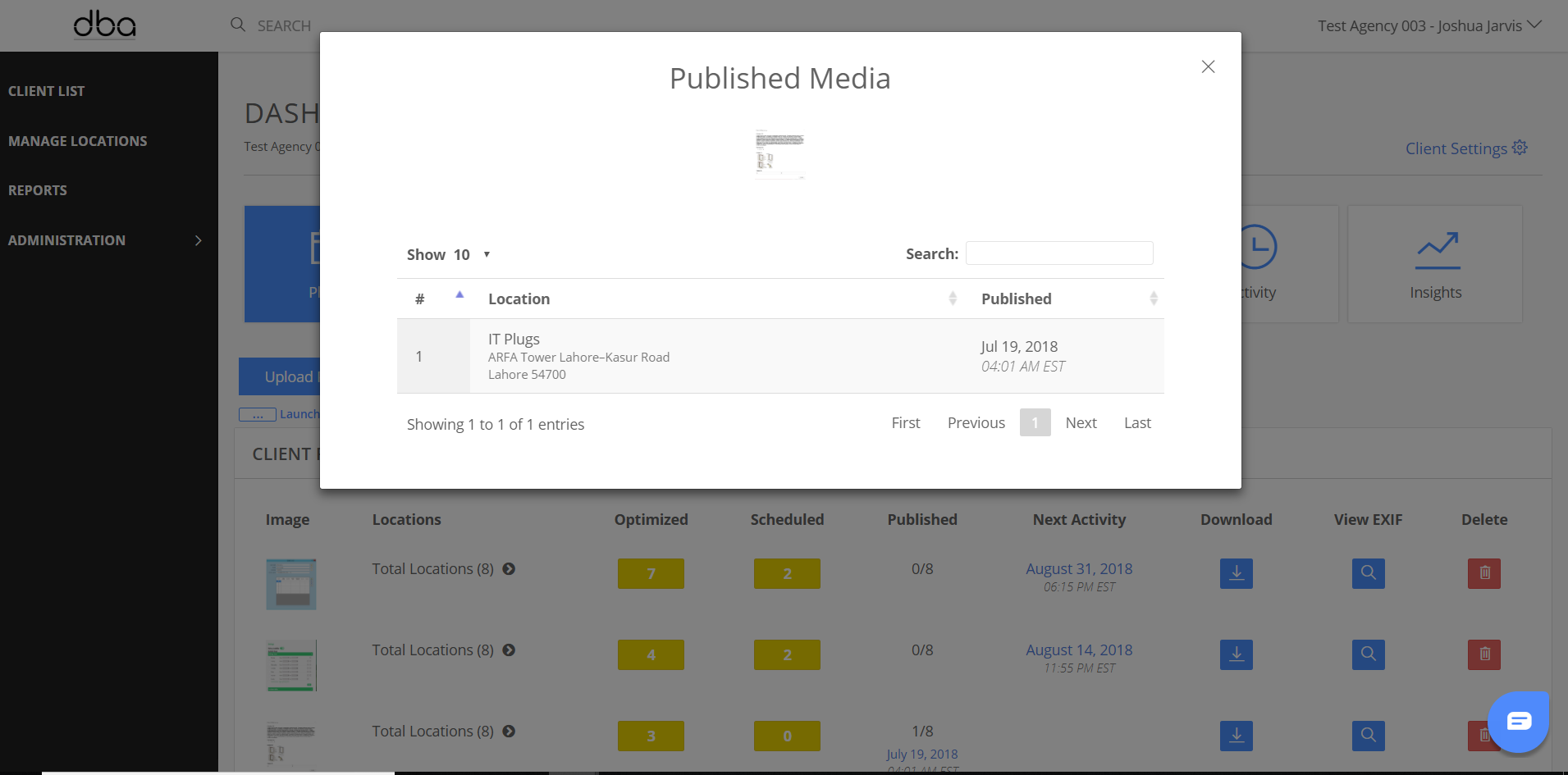Click the modal Search input field
Image resolution: width=1568 pixels, height=775 pixels.
click(1058, 253)
